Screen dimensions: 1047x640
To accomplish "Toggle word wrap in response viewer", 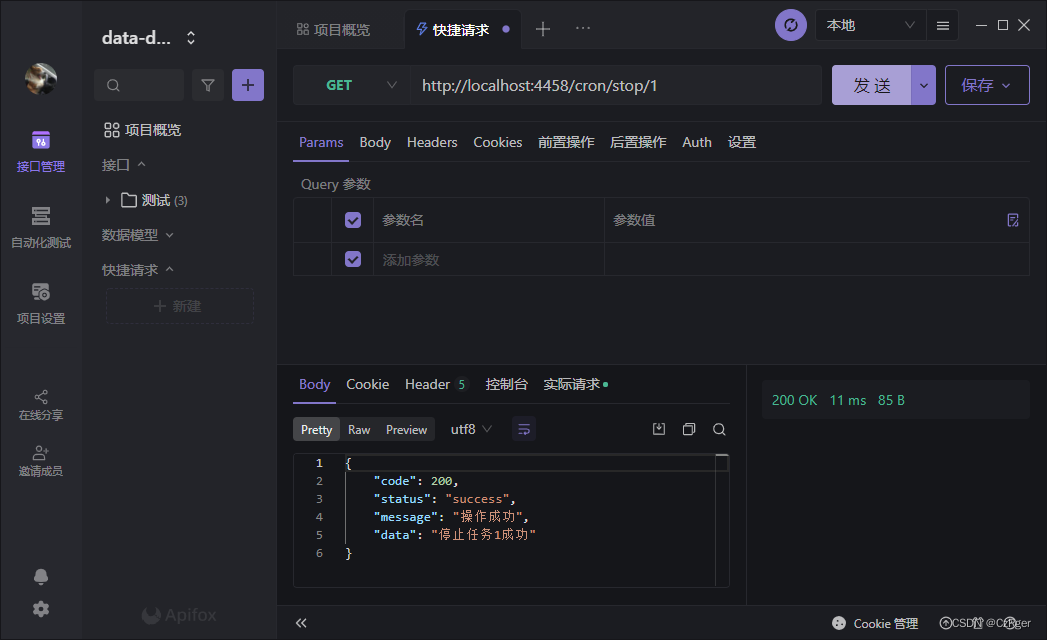I will click(x=525, y=429).
